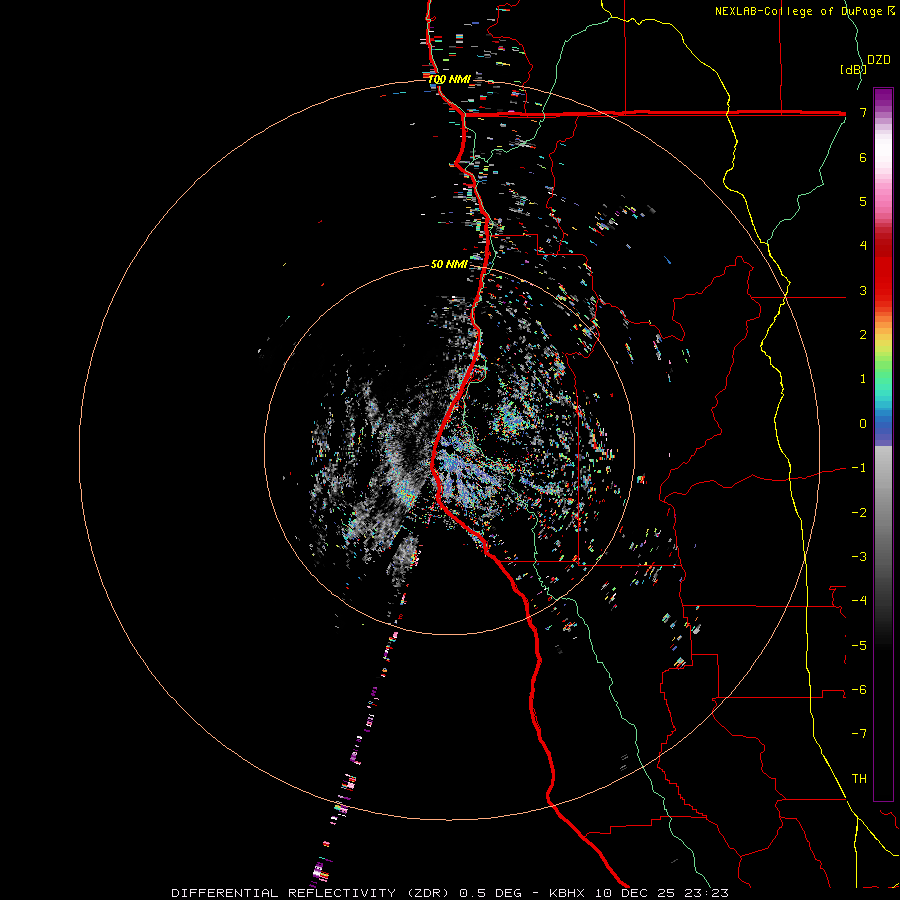Click the 100 NMI range ring label
This screenshot has height=900, width=900.
pyautogui.click(x=449, y=79)
